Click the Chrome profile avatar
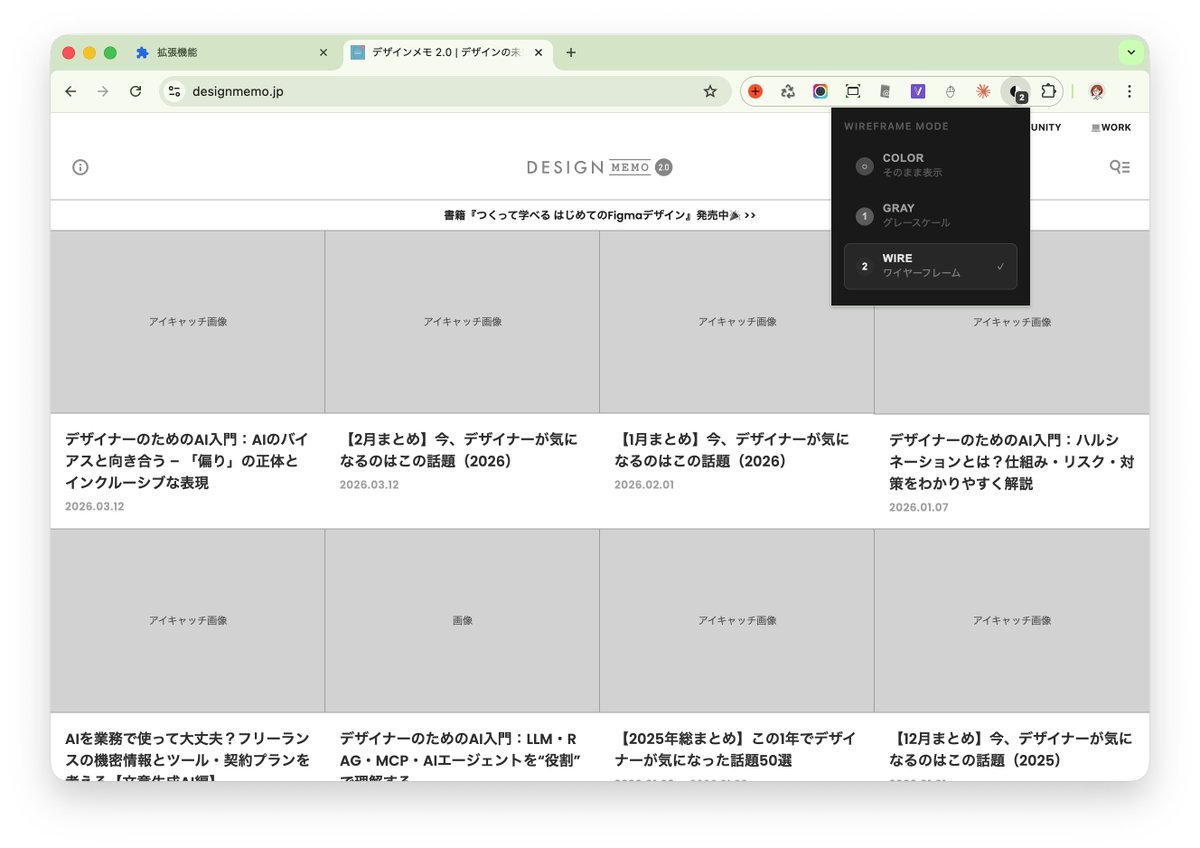1200x848 pixels. pyautogui.click(x=1096, y=91)
